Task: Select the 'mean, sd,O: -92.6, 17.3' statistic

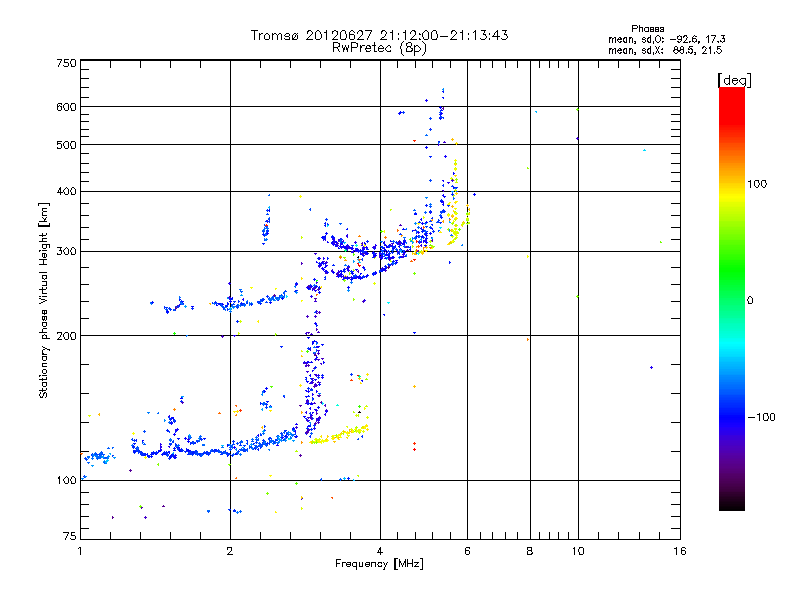Action: (x=666, y=39)
